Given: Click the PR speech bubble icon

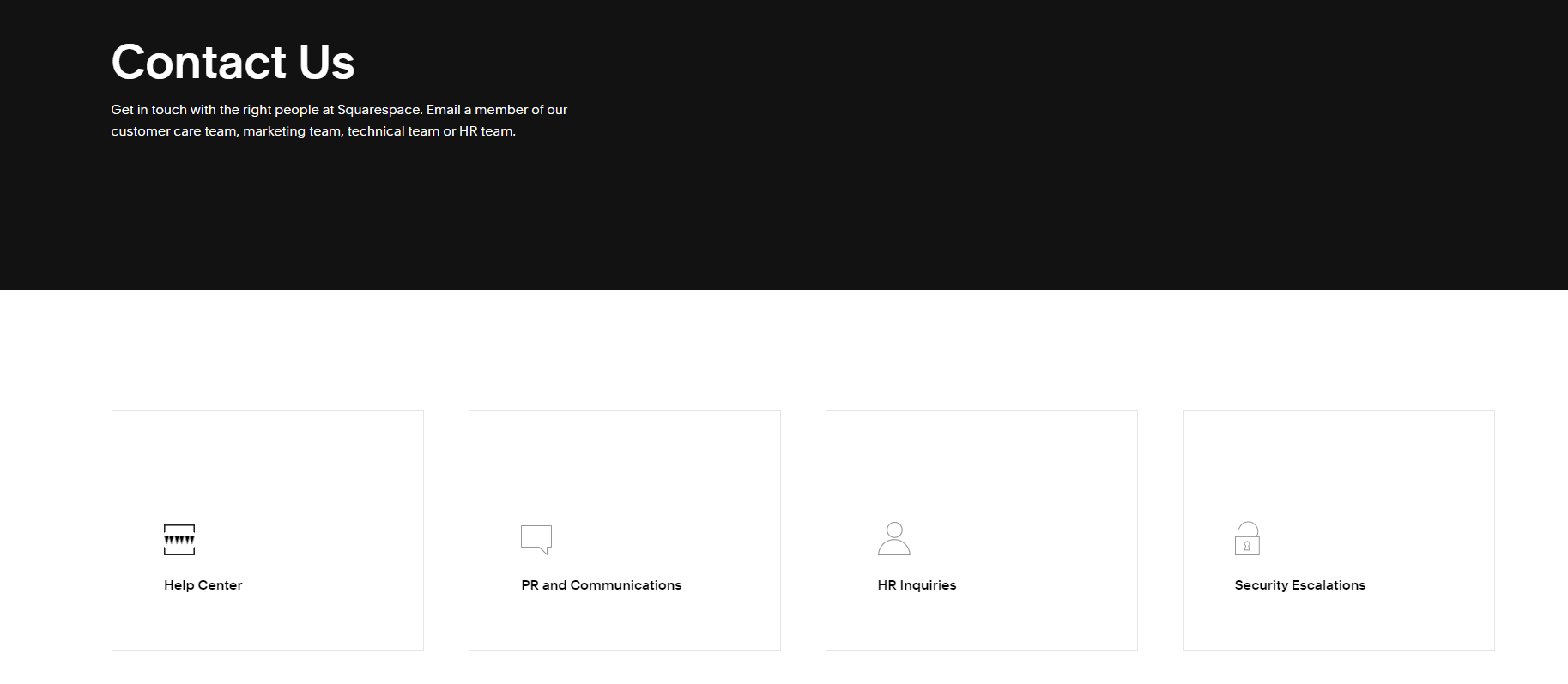Looking at the screenshot, I should (x=536, y=540).
